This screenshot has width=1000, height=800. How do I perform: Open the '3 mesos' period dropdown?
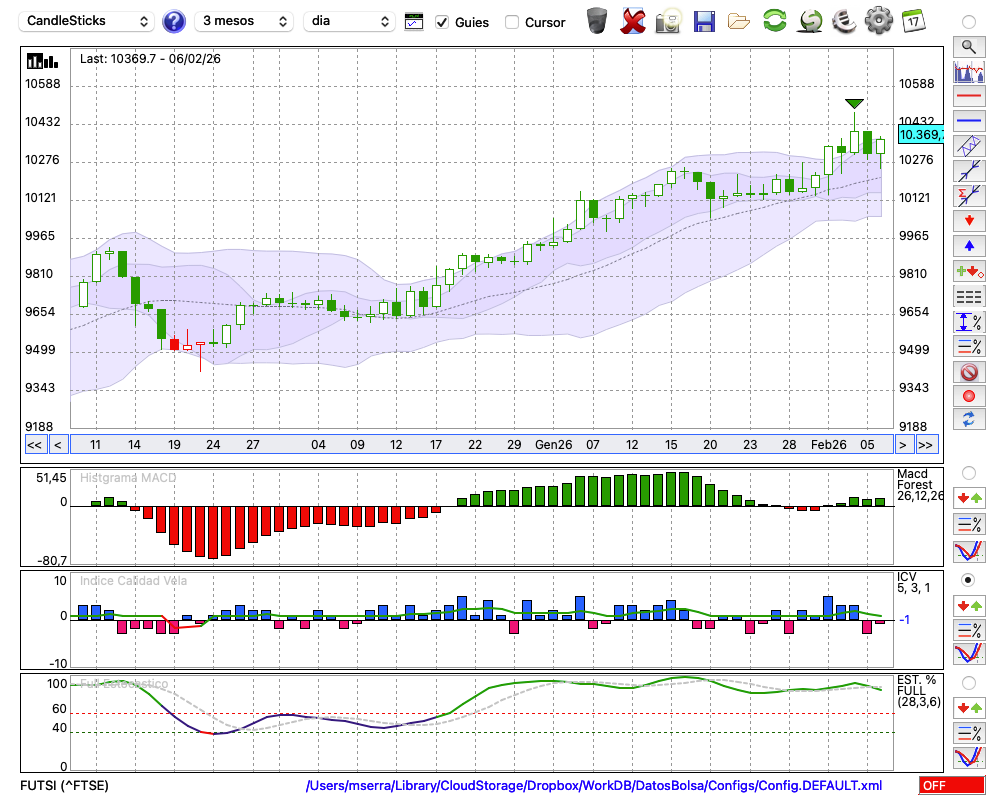coord(244,21)
